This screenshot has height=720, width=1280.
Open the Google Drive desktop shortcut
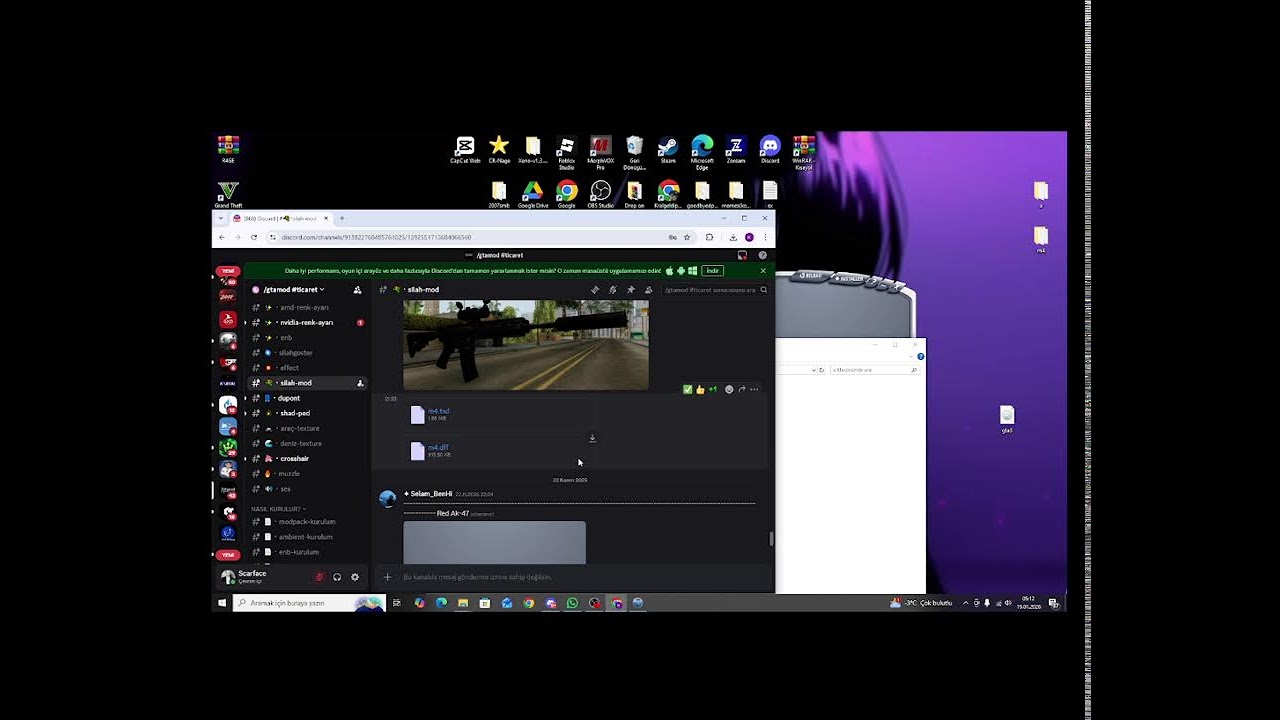[533, 194]
